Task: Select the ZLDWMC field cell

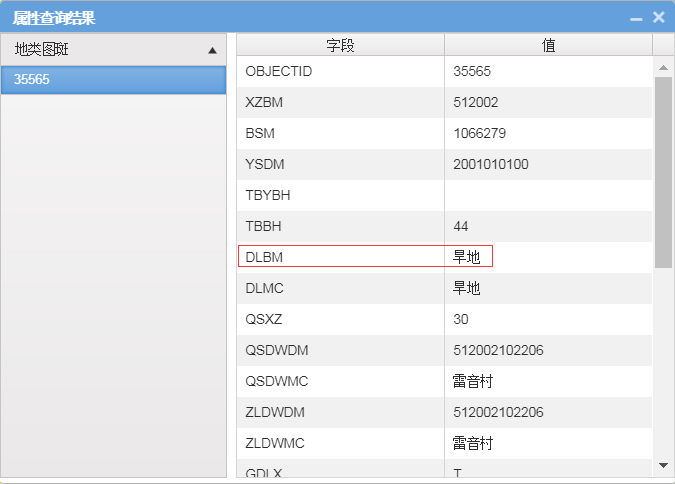Action: (340, 444)
